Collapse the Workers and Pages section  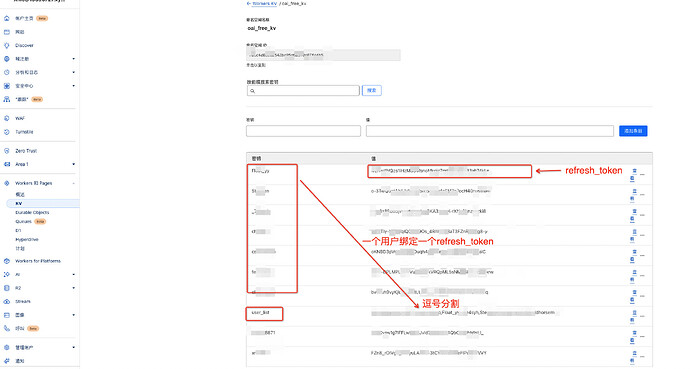73,183
